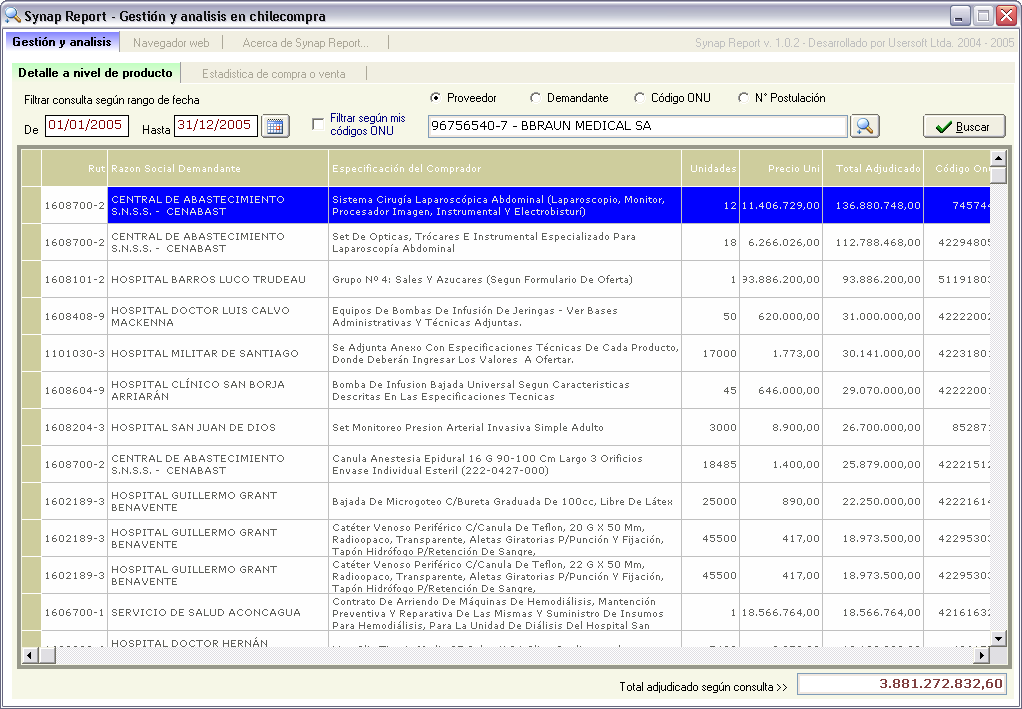Click the Grupo Nº 4: Sales Y Azucares cell
Image resolution: width=1022 pixels, height=709 pixels.
[505, 280]
